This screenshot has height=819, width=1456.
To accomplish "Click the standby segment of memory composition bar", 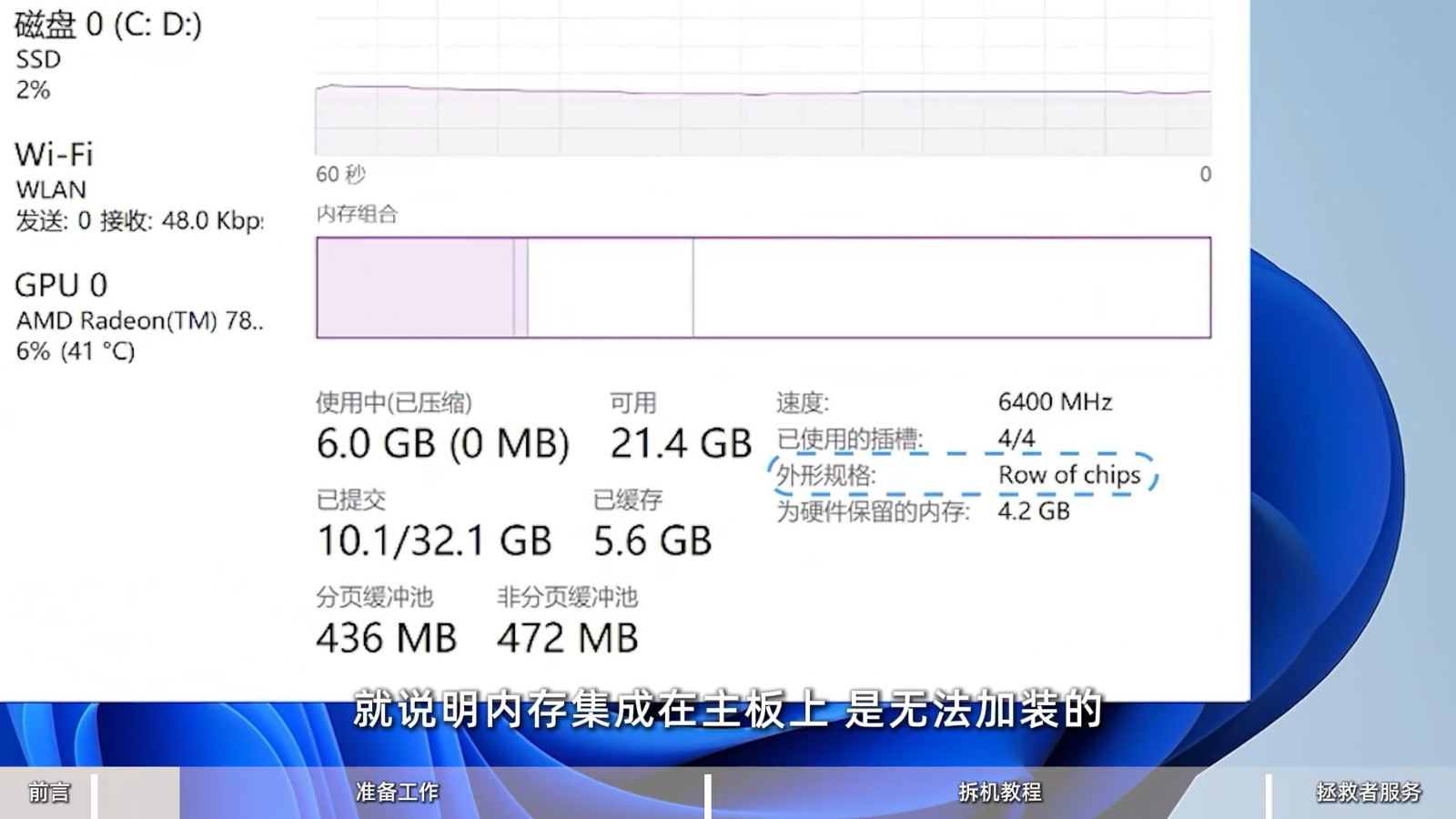I will [610, 288].
